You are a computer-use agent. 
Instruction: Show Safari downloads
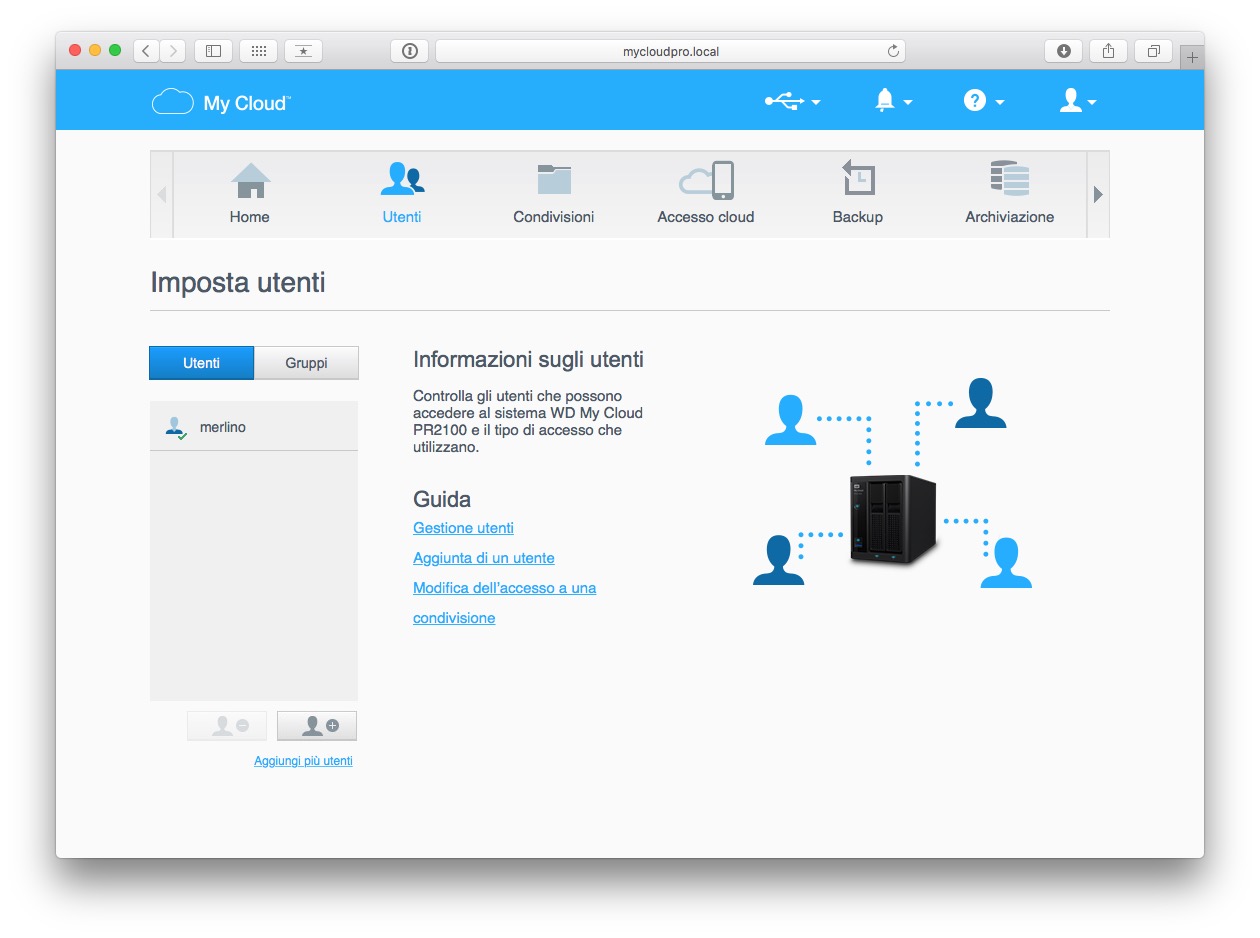pyautogui.click(x=1064, y=51)
